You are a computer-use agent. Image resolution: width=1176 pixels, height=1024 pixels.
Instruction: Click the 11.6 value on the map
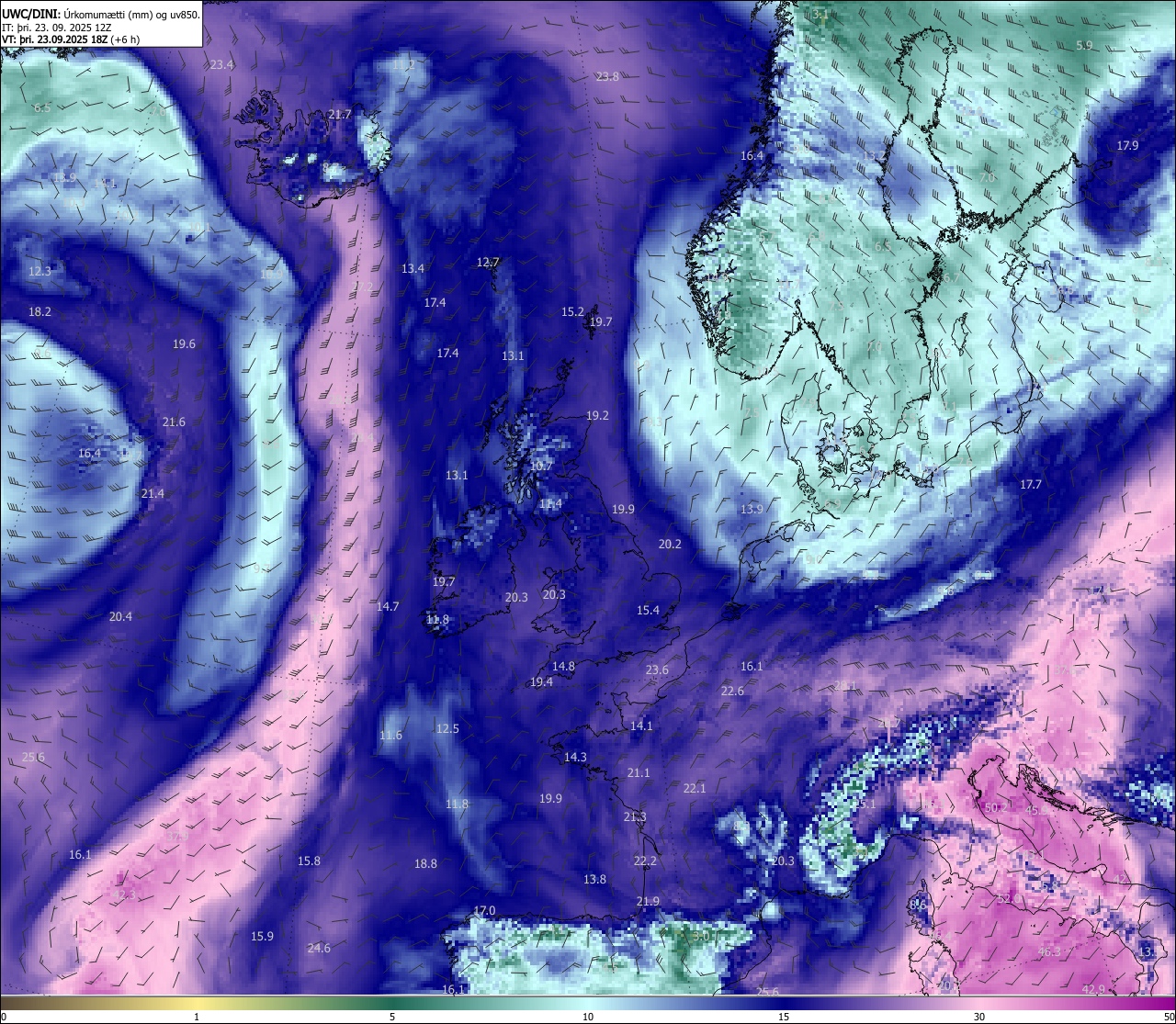click(x=390, y=735)
